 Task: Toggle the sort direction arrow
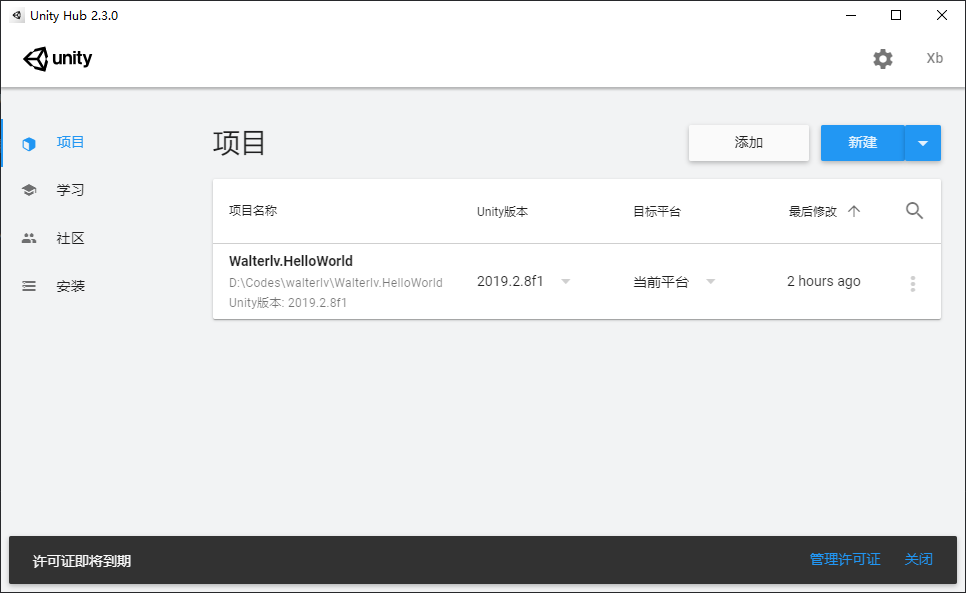[x=854, y=211]
